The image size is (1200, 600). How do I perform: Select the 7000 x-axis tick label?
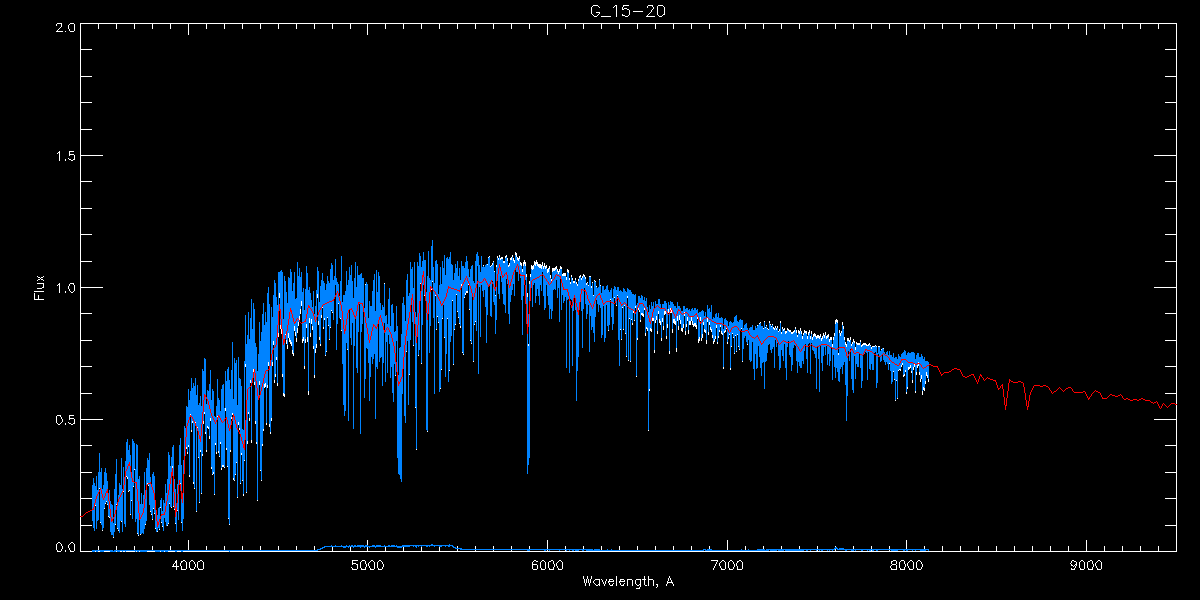[727, 565]
